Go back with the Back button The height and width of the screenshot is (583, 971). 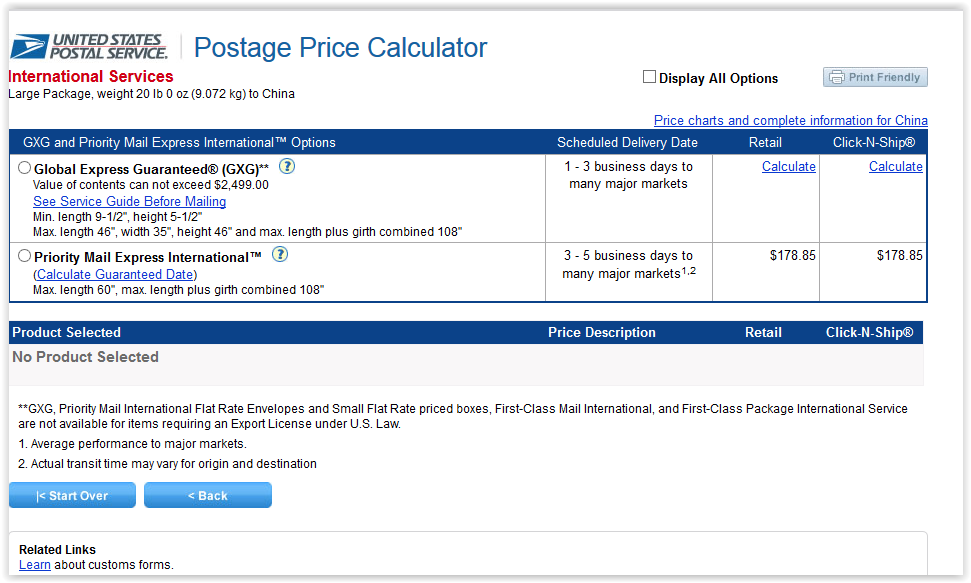[x=208, y=496]
